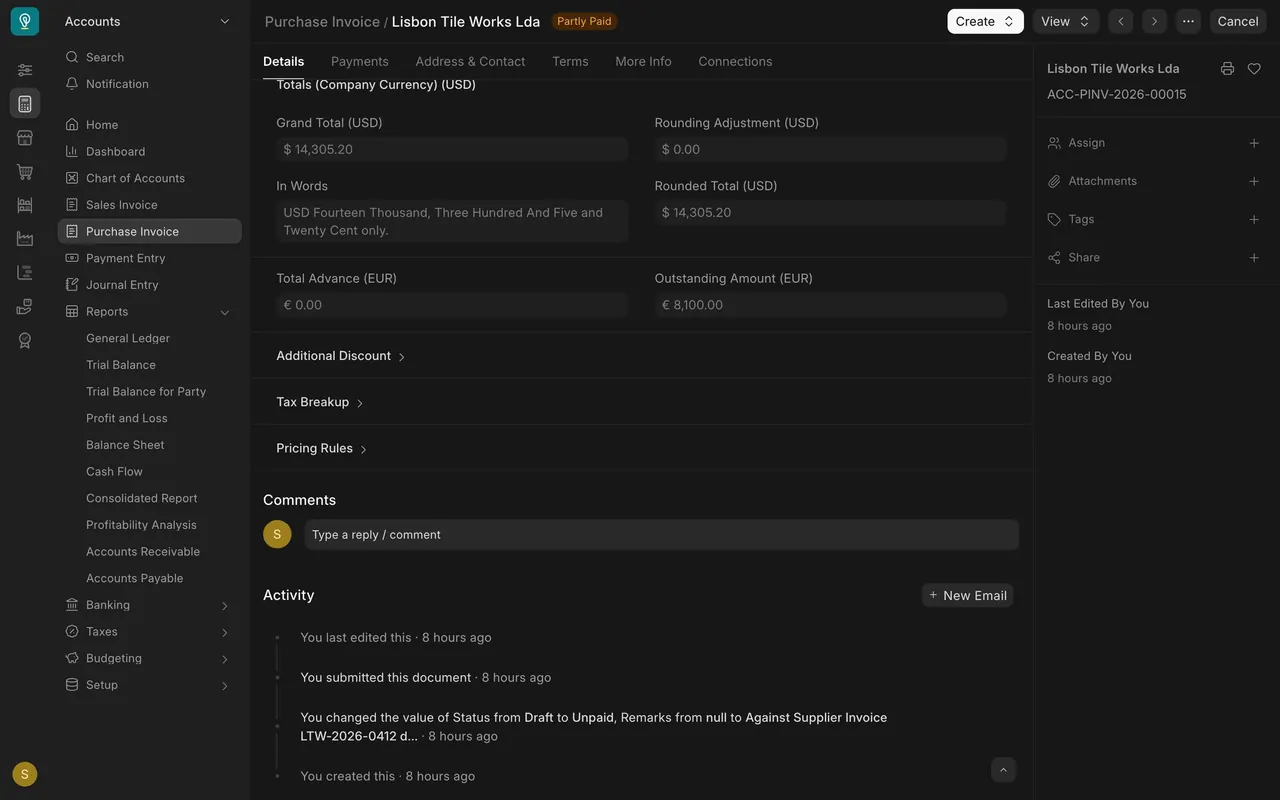Open the three-dots more options menu

[1188, 21]
